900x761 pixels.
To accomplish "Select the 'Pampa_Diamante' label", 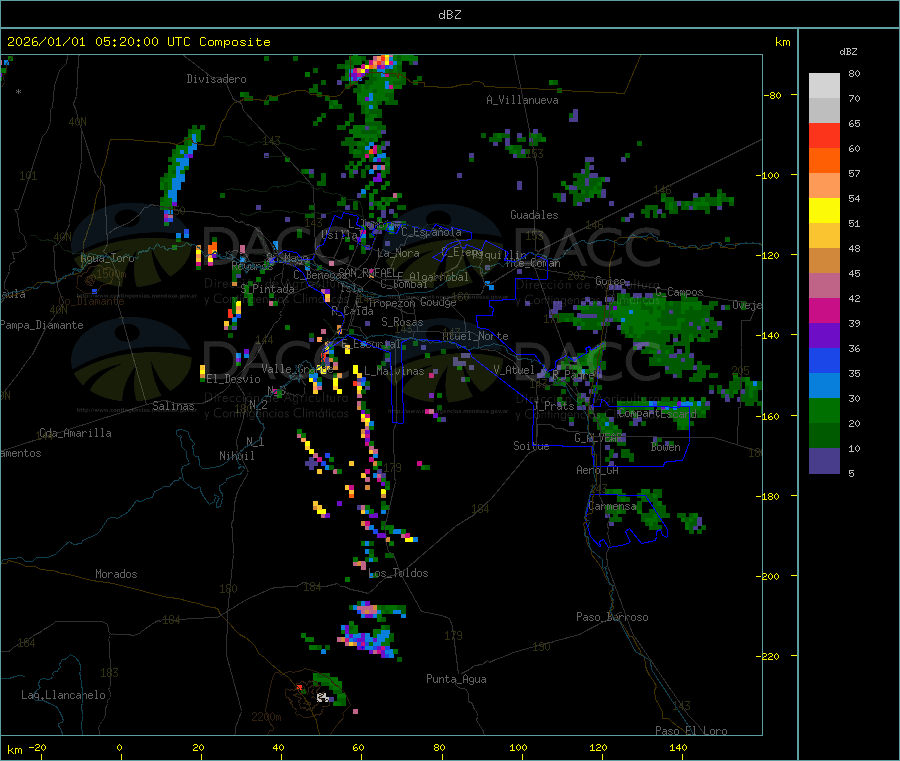I will (42, 325).
